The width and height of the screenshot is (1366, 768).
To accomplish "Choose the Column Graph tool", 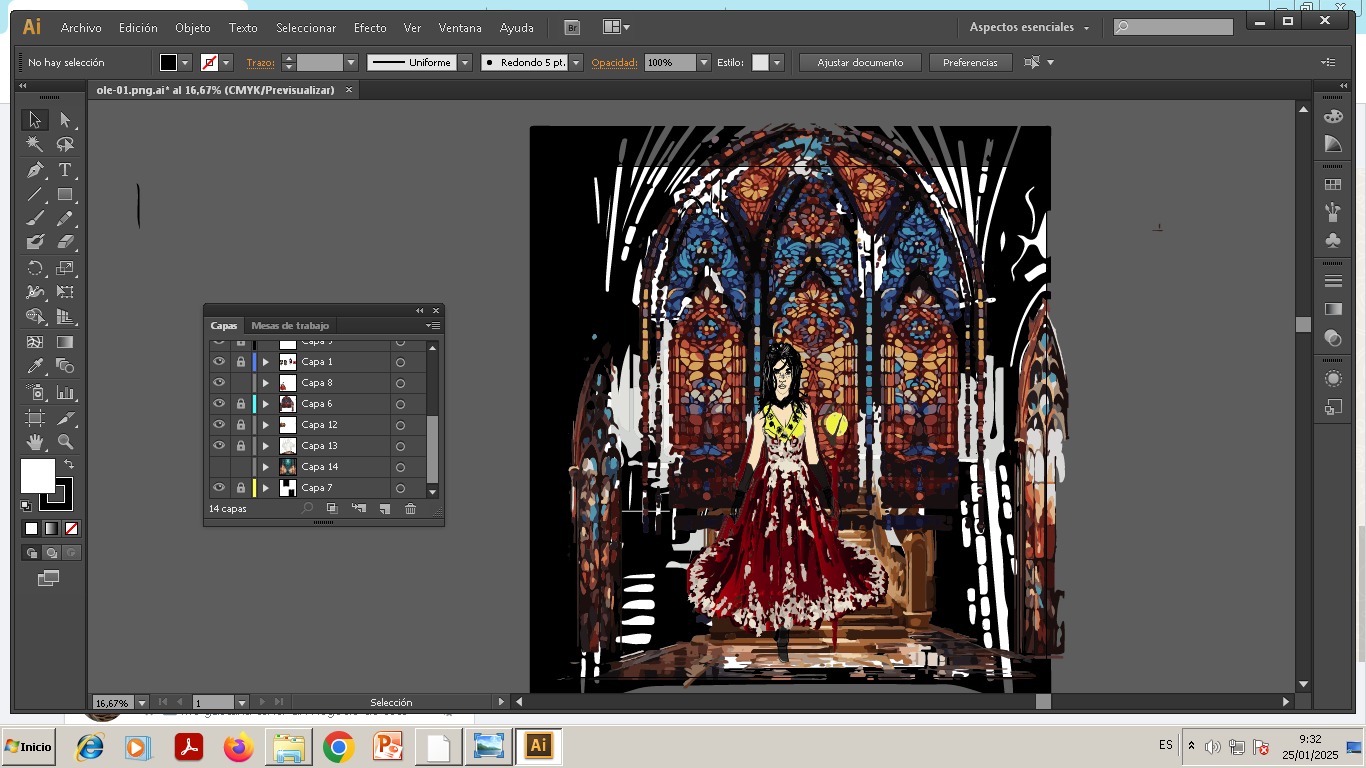I will 65,392.
